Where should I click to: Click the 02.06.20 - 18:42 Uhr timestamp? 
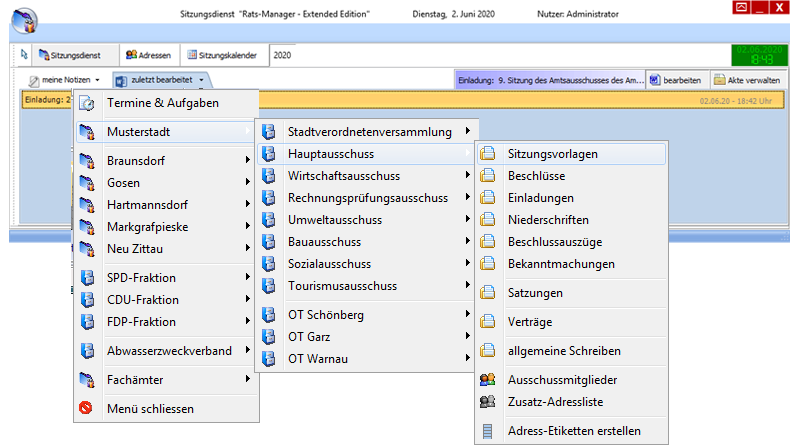coord(735,101)
